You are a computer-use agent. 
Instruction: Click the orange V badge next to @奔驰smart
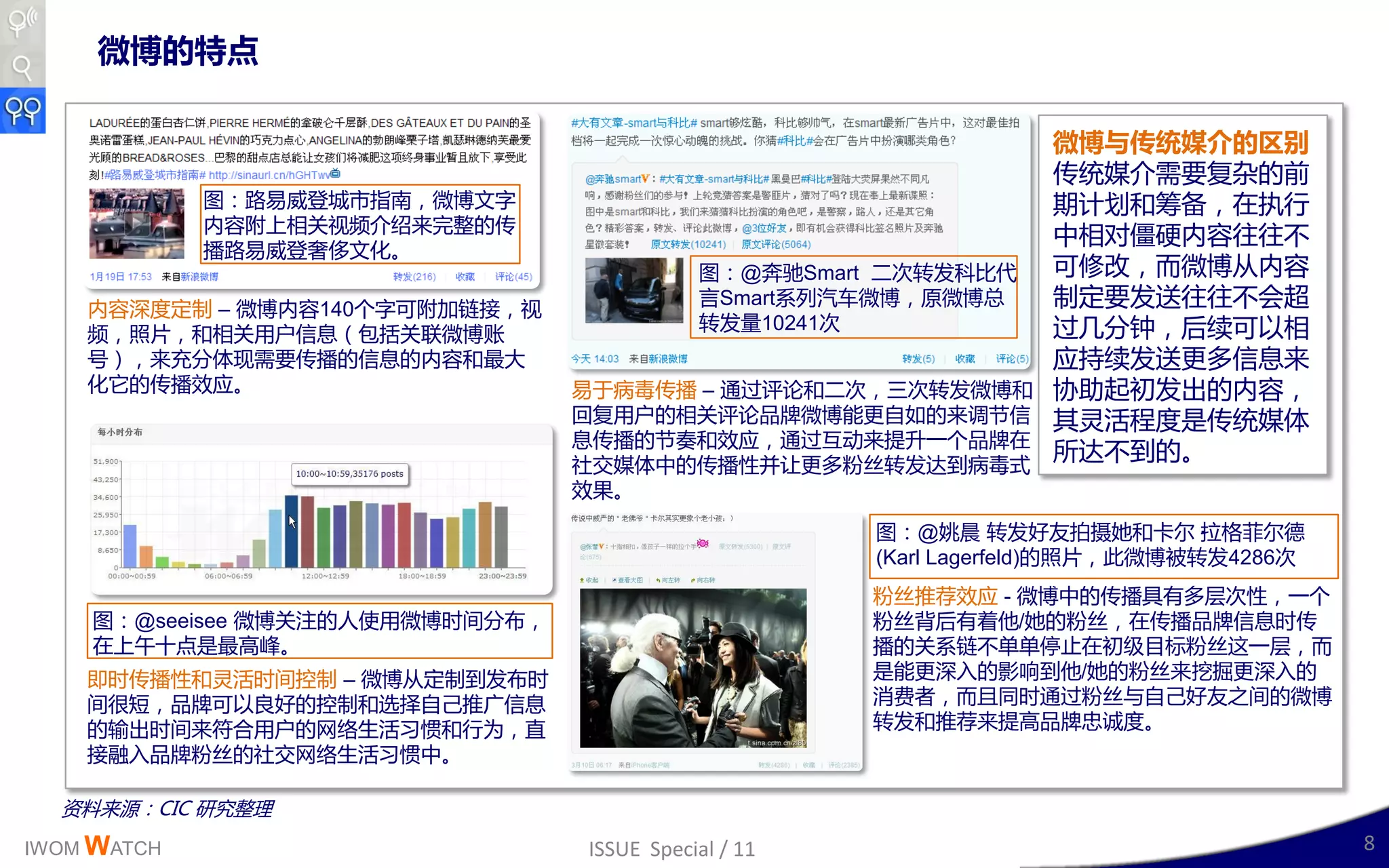pyautogui.click(x=646, y=178)
